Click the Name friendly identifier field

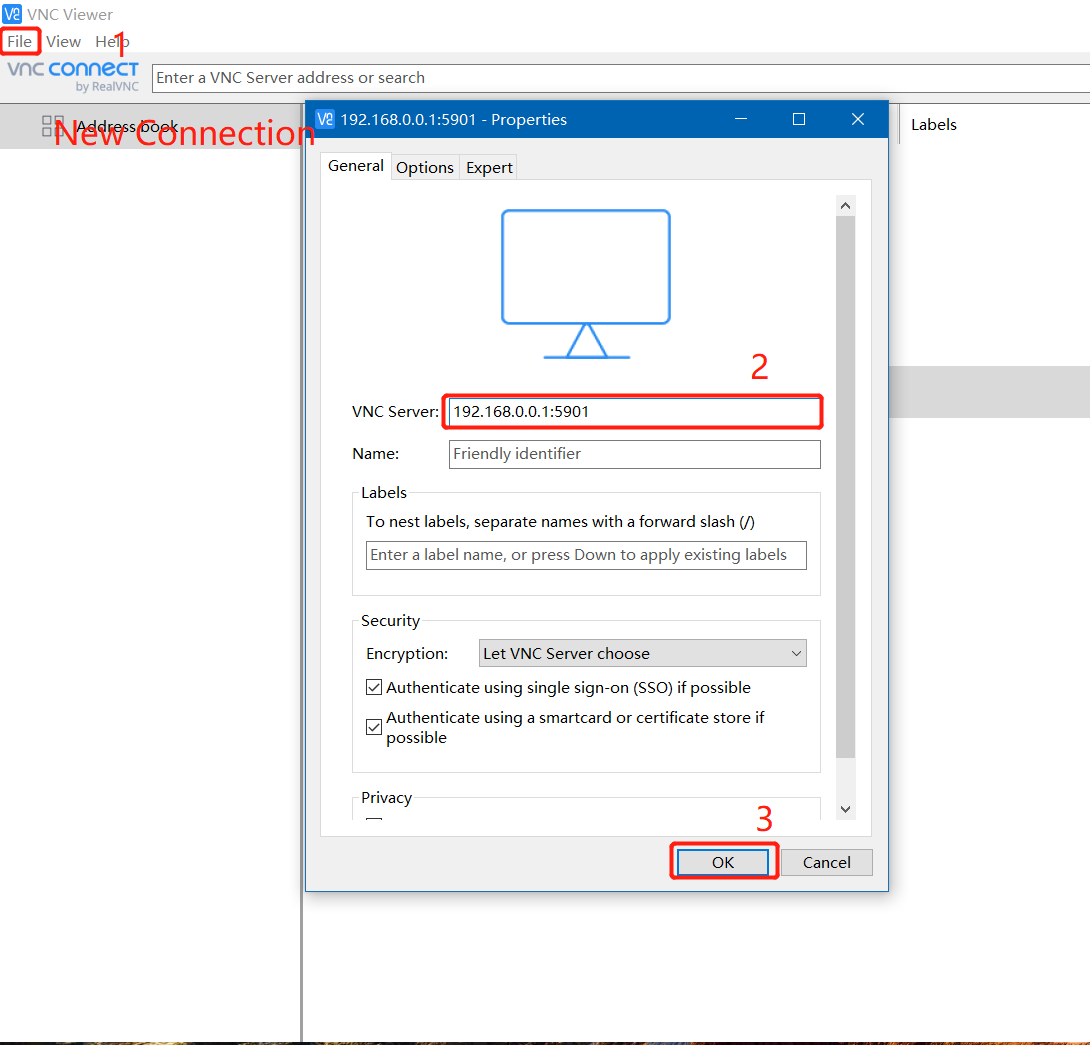(634, 454)
